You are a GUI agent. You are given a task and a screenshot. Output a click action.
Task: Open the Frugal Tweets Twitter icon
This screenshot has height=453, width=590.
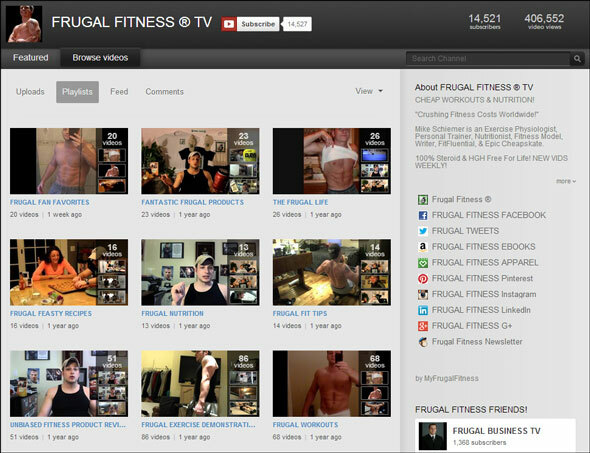point(423,231)
